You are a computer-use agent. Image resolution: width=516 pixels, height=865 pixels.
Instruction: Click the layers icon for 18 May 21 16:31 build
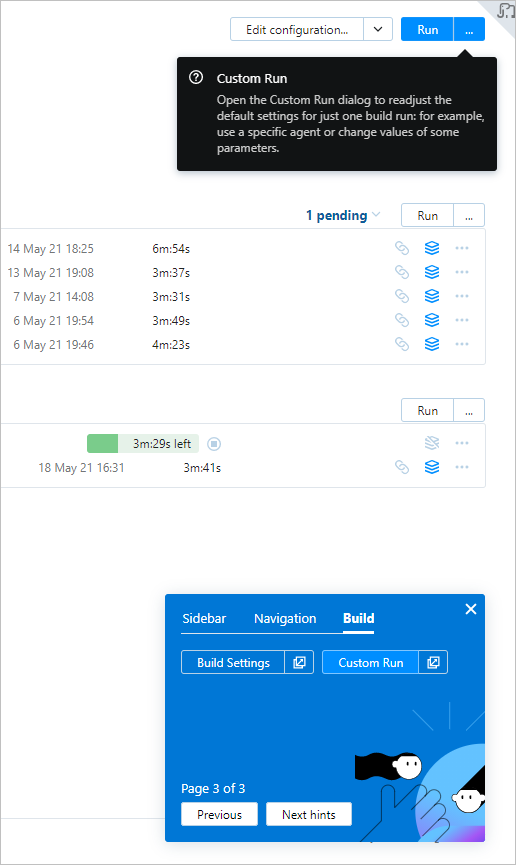pos(432,467)
